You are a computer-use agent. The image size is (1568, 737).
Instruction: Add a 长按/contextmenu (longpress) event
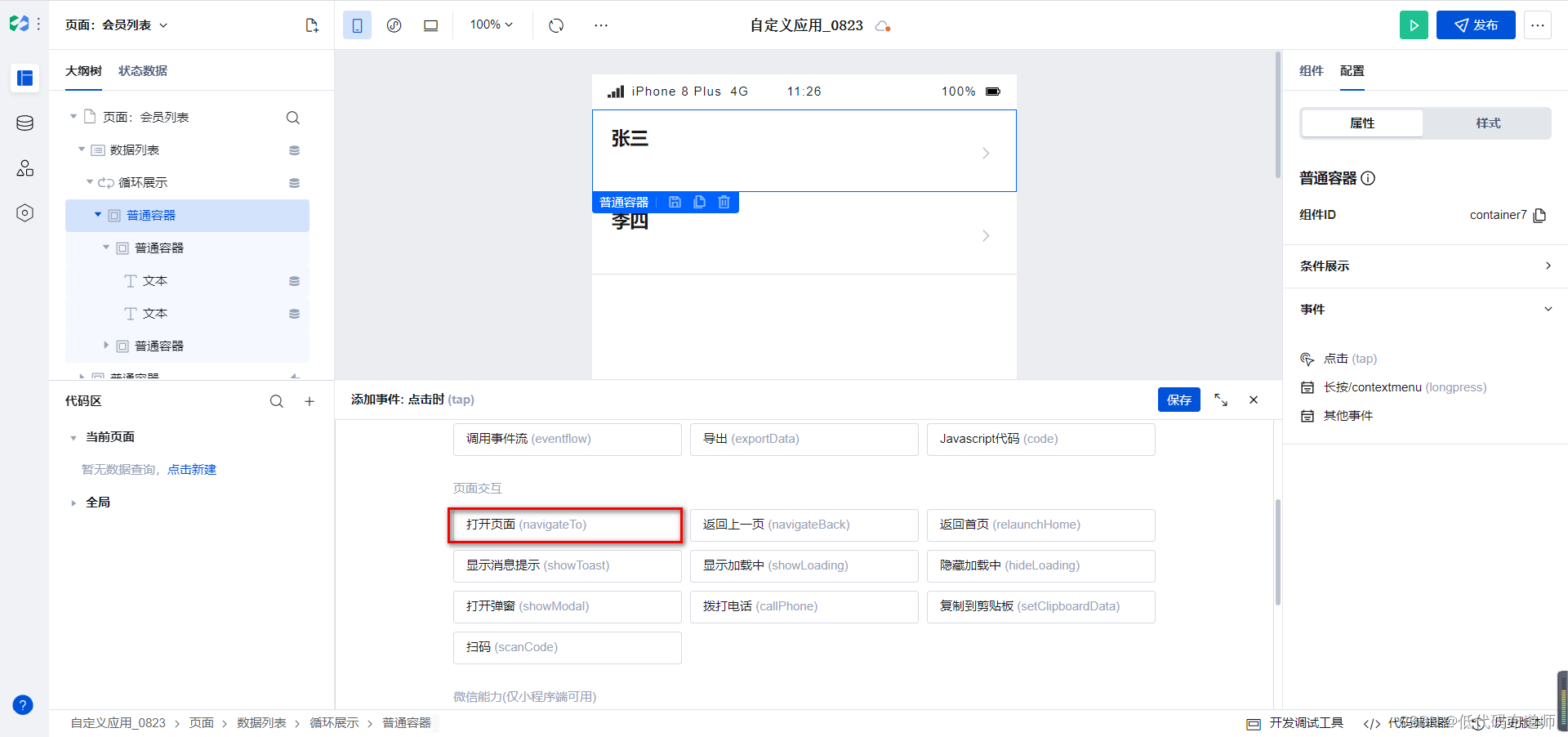1394,387
